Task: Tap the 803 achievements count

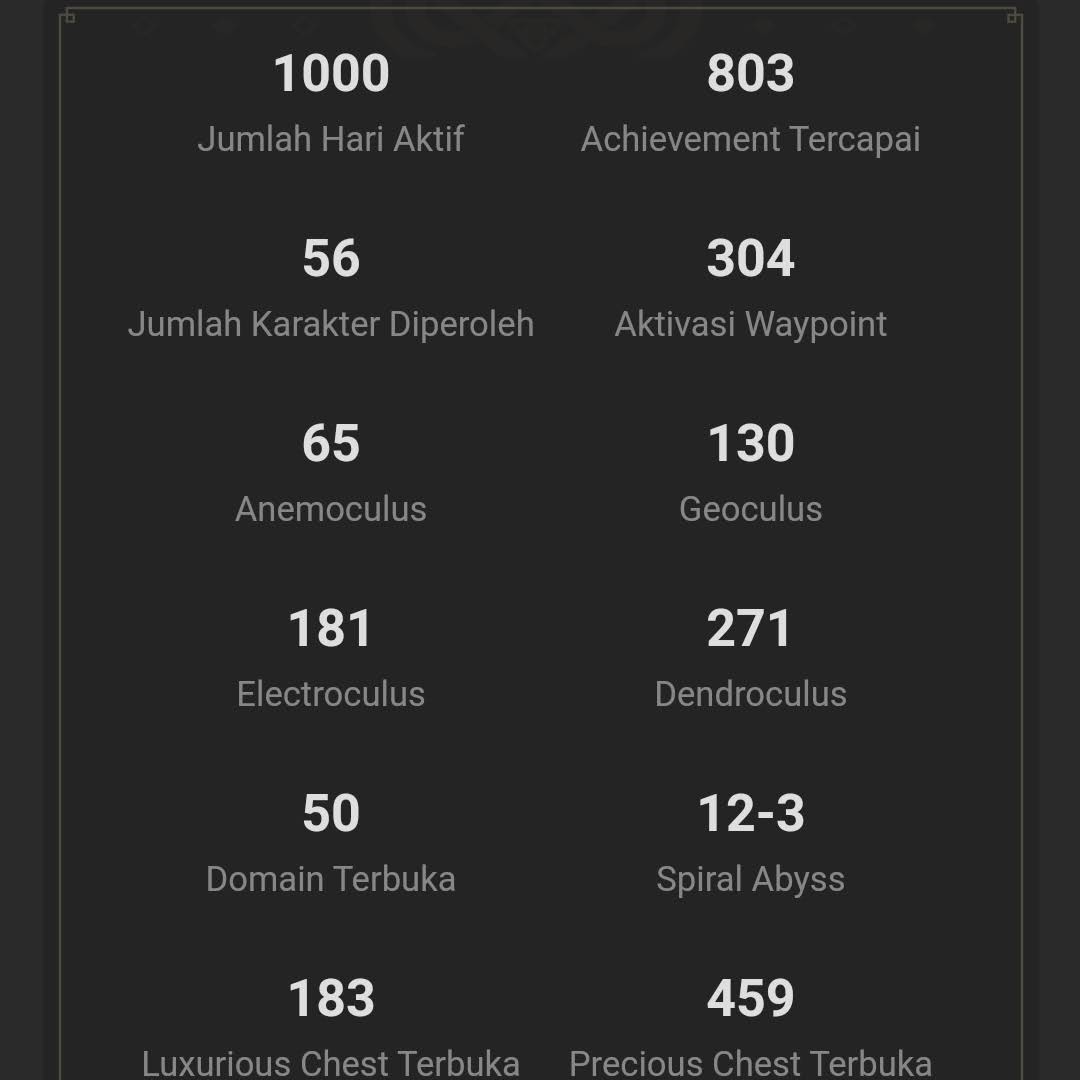Action: [x=750, y=74]
